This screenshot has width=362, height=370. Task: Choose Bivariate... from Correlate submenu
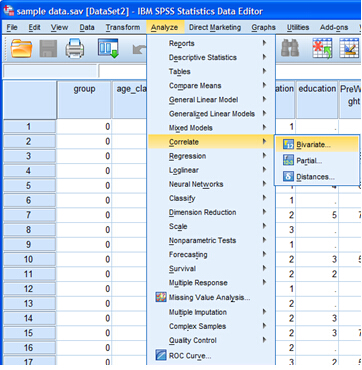tap(316, 145)
